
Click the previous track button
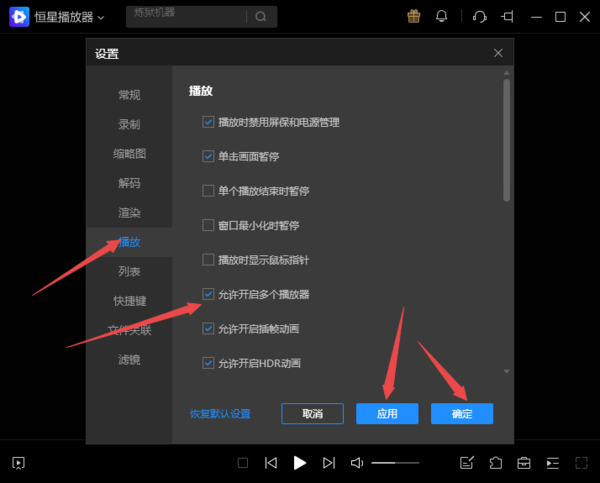271,463
